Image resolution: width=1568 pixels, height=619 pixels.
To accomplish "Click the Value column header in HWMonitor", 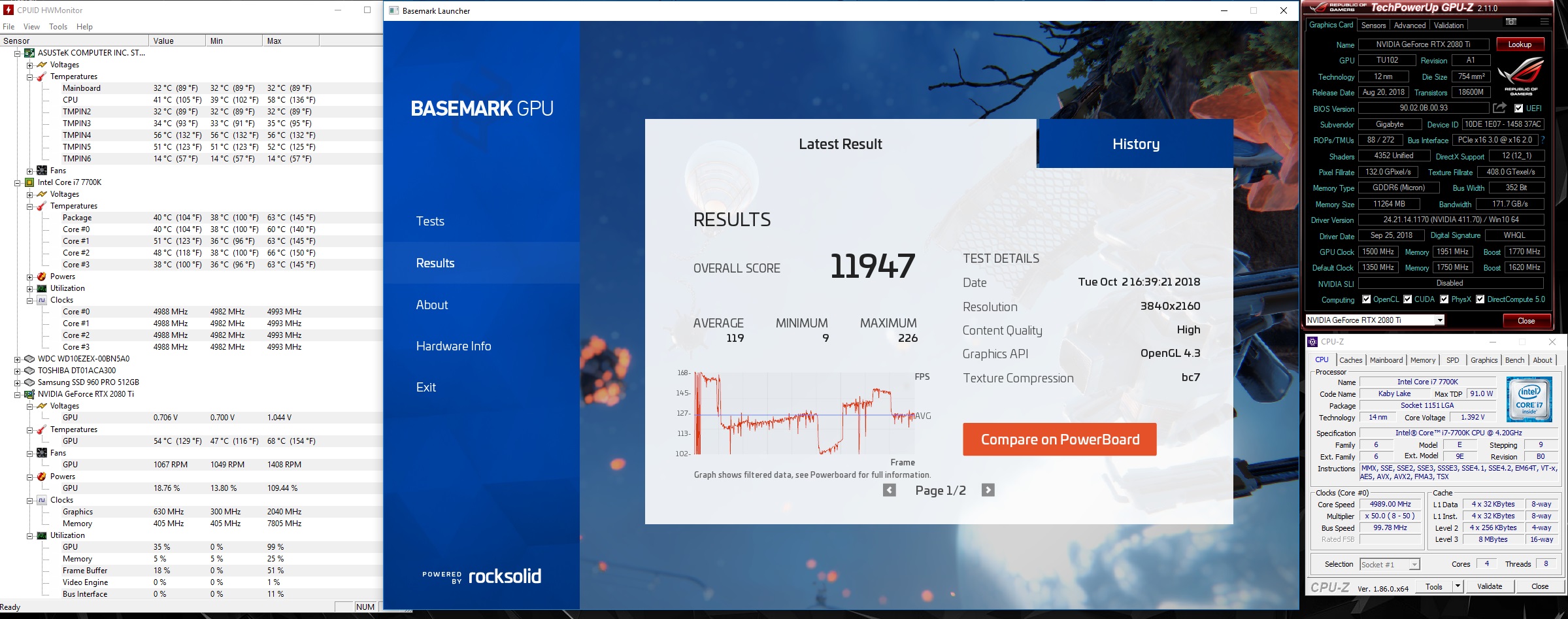I will tap(176, 41).
